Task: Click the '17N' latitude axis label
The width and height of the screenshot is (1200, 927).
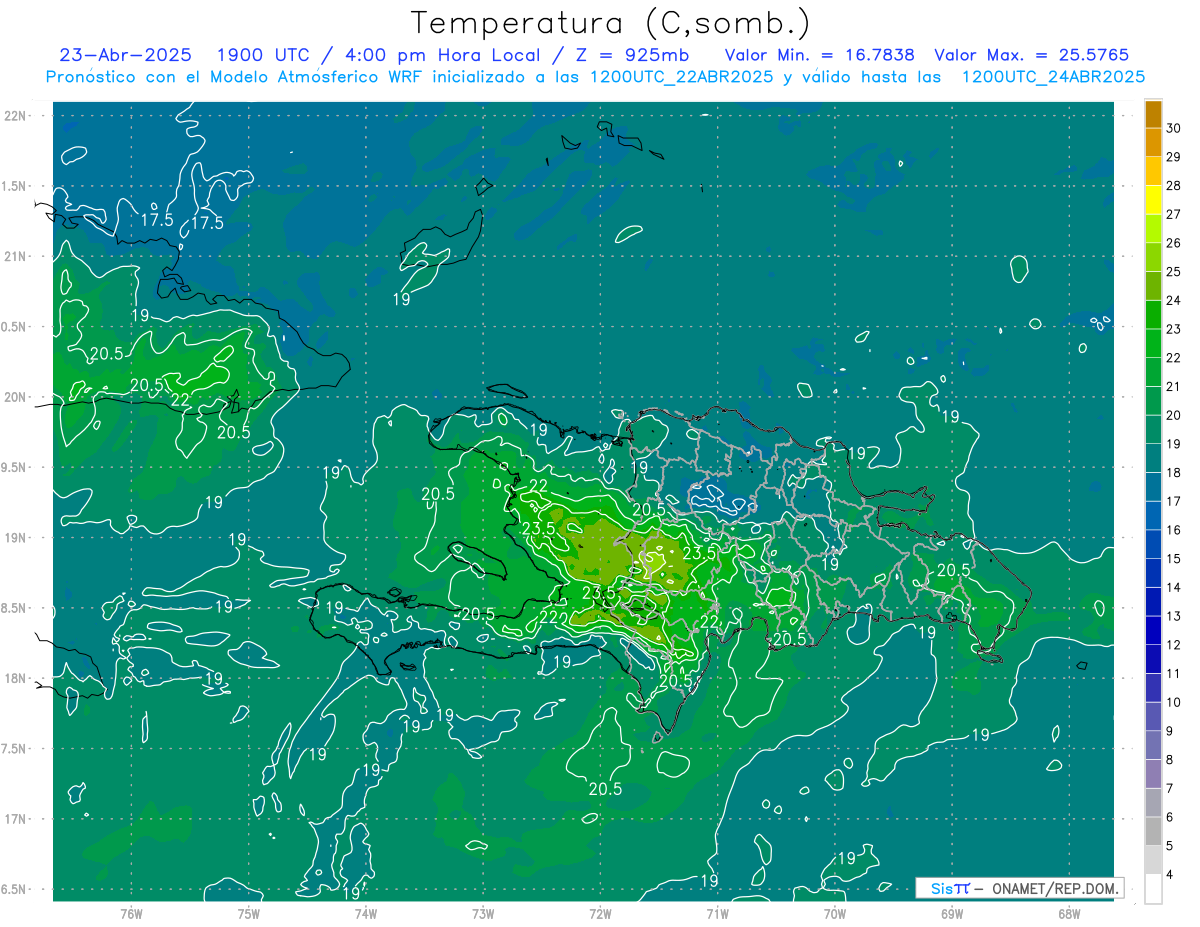Action: tap(16, 819)
